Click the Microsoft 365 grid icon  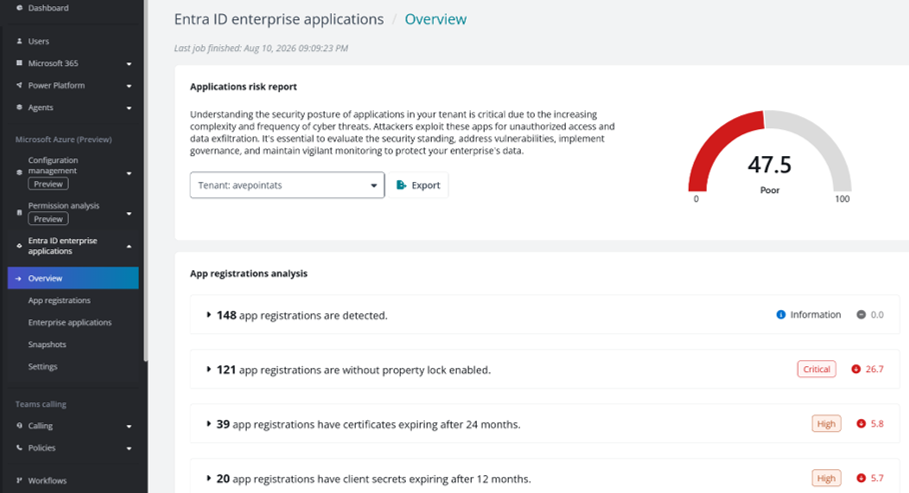(19, 63)
